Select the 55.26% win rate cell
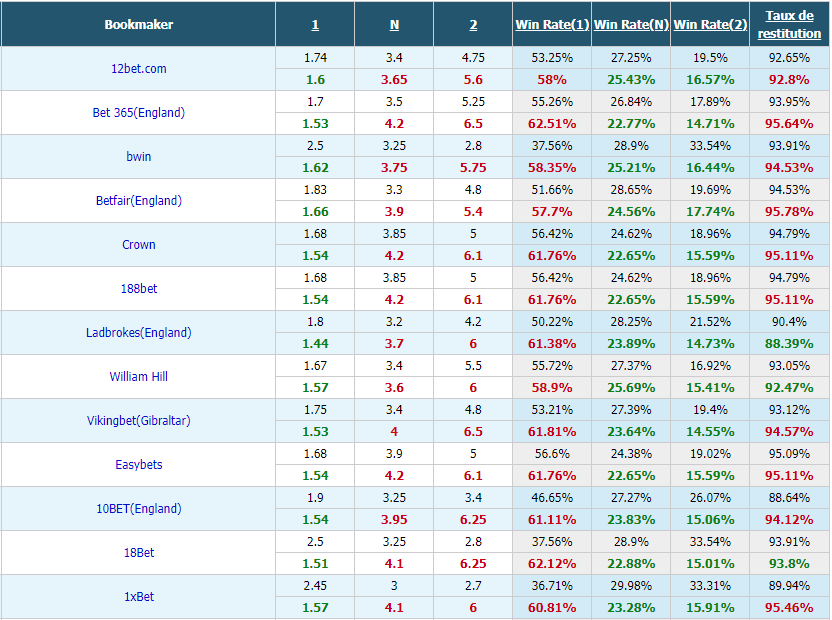This screenshot has width=832, height=620. point(552,102)
